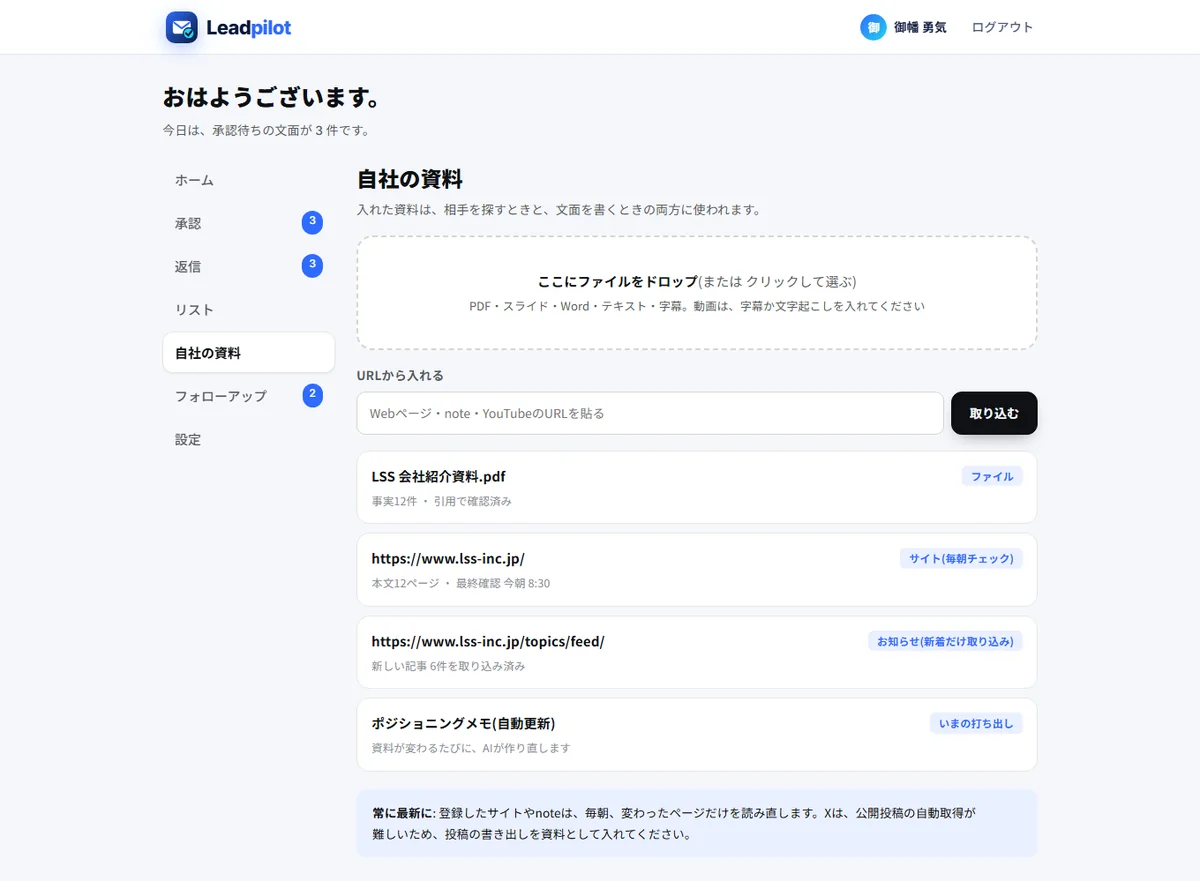1200x881 pixels.
Task: Click the お知らせ(新着だけ取り込み) tag
Action: 945,641
